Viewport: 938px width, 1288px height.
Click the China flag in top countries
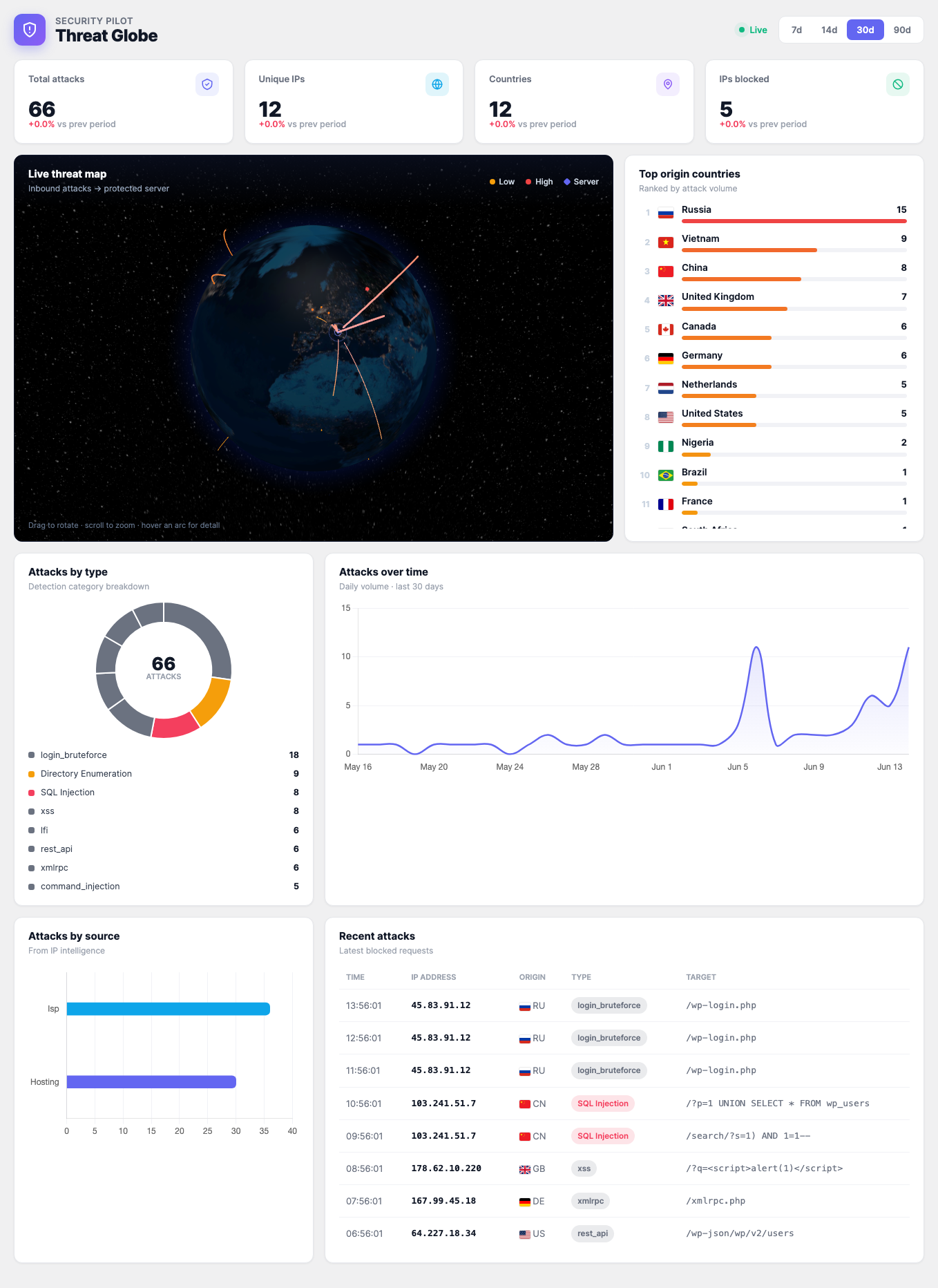666,271
